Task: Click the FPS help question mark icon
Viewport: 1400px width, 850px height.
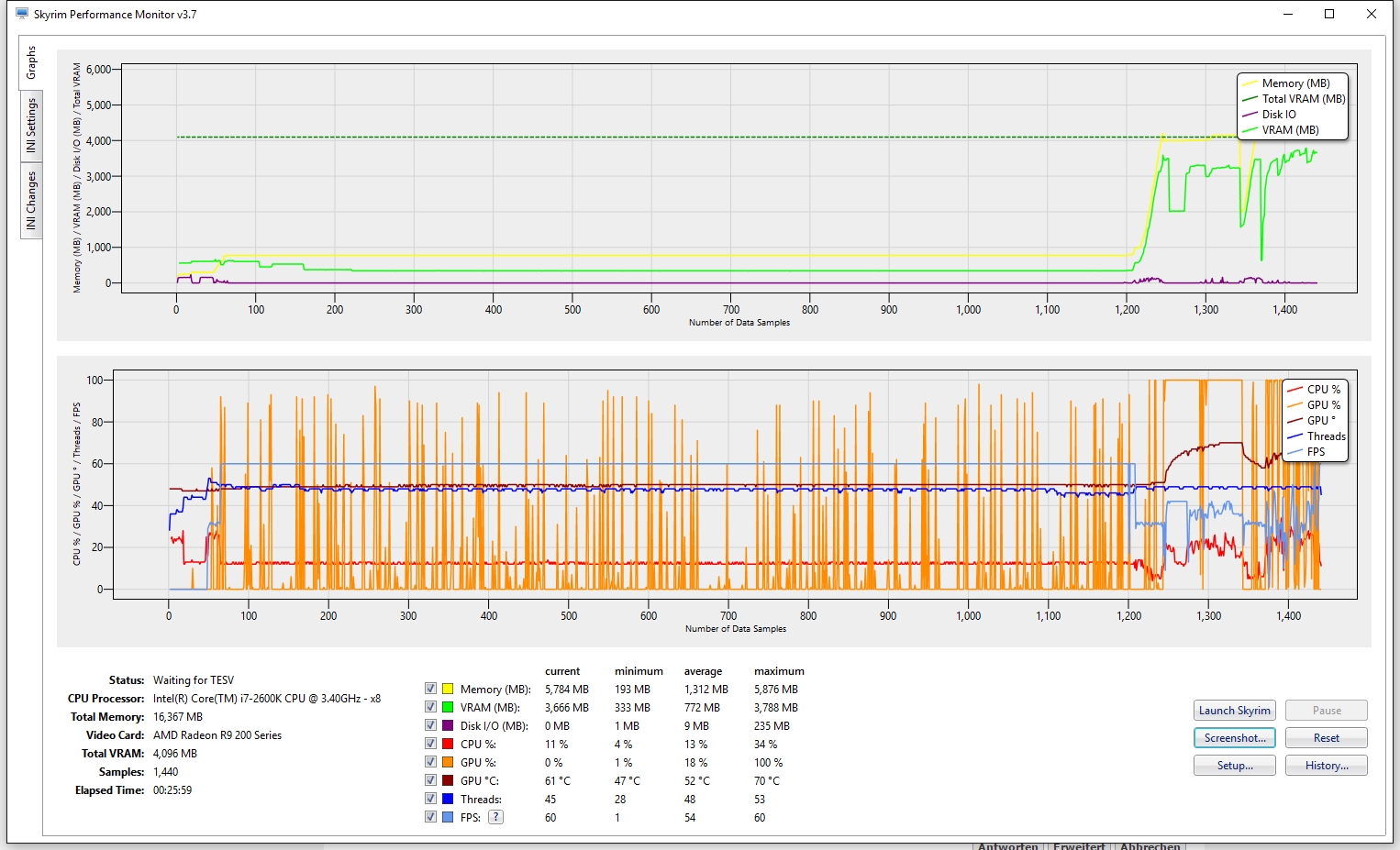Action: (495, 817)
